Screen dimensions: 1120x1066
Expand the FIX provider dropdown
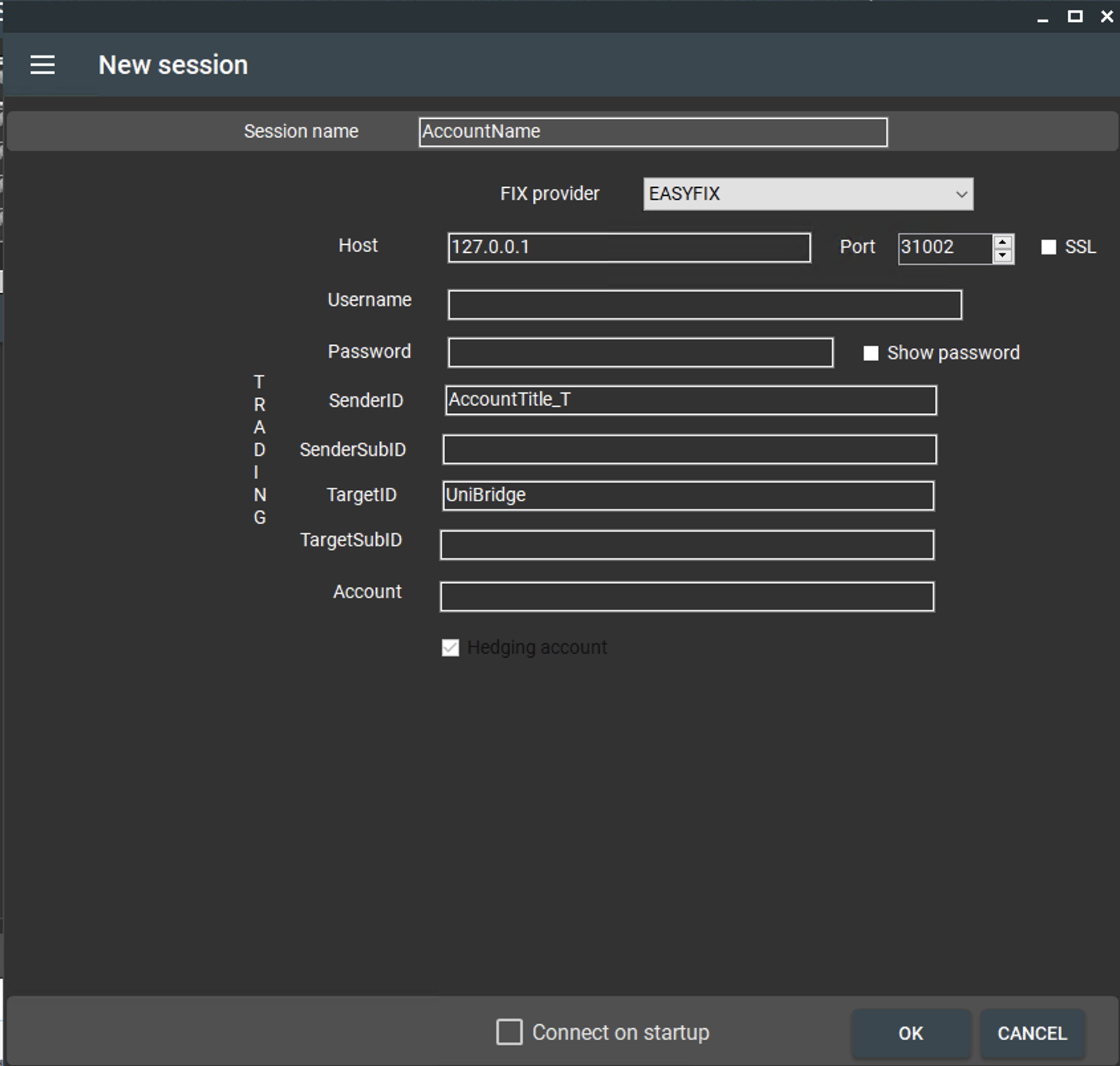(x=807, y=194)
